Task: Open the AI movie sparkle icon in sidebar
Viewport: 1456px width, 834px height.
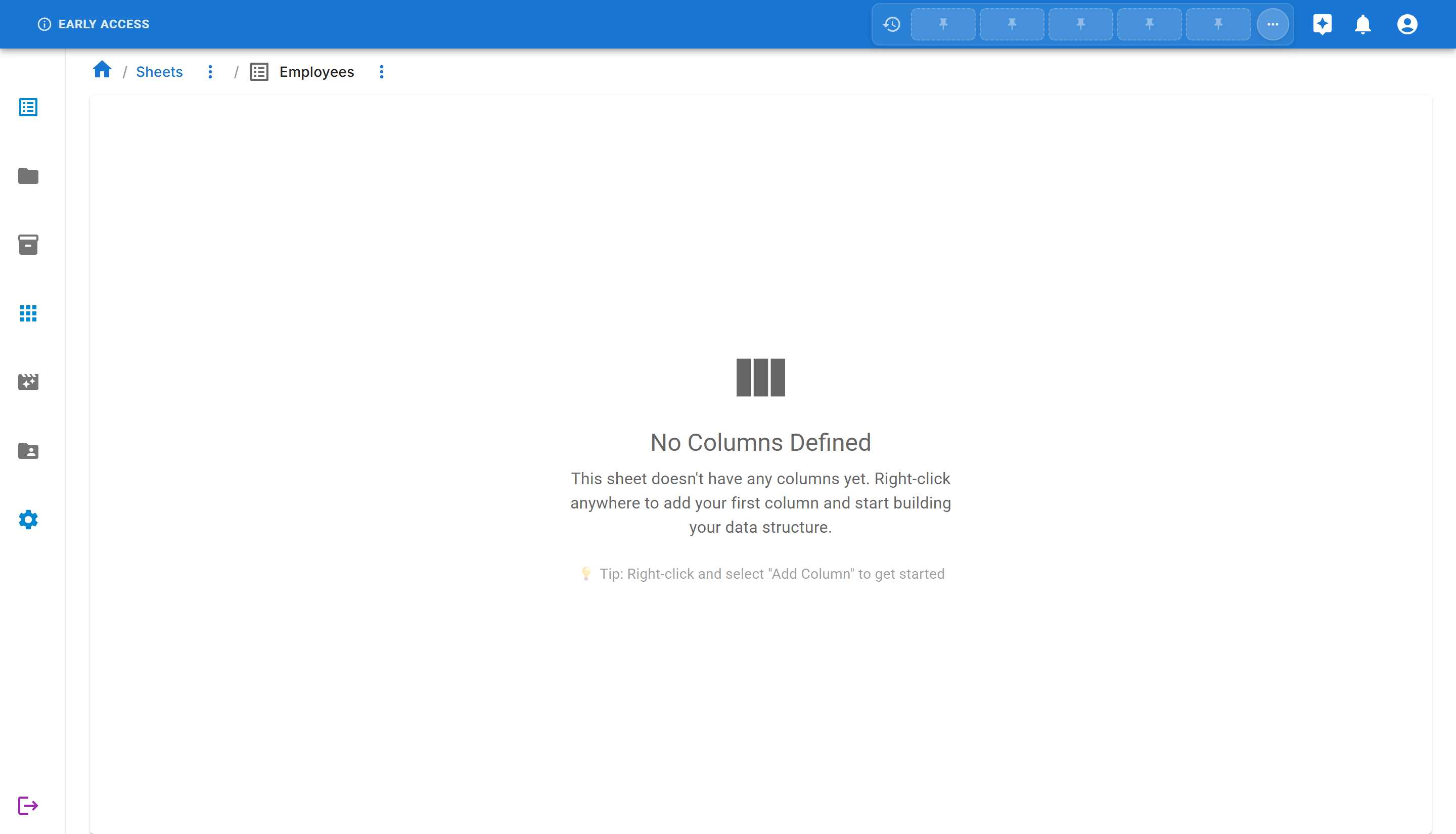Action: (x=28, y=382)
